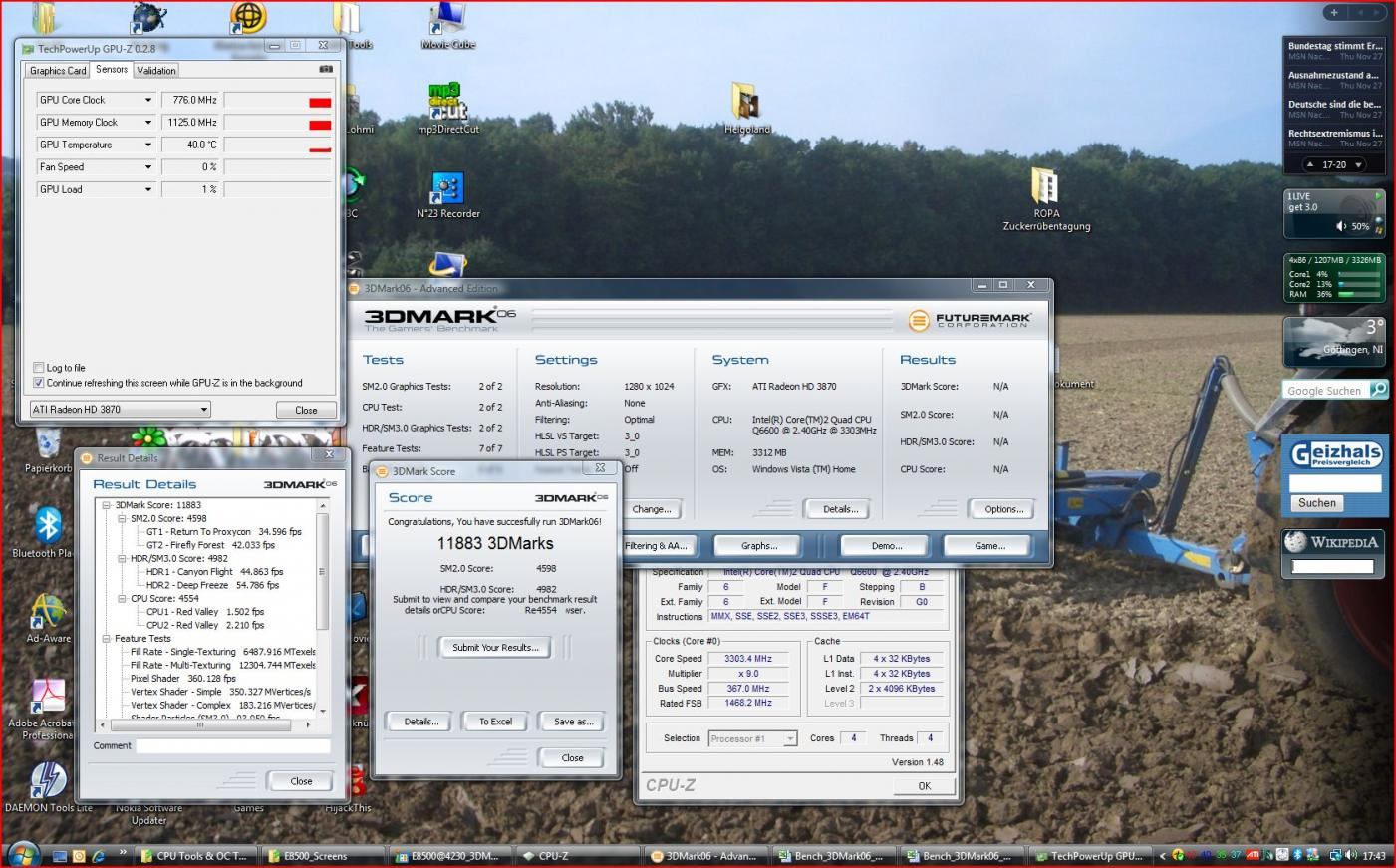Click the Show Desktop quick launch icon
The image size is (1396, 868).
coord(60,856)
